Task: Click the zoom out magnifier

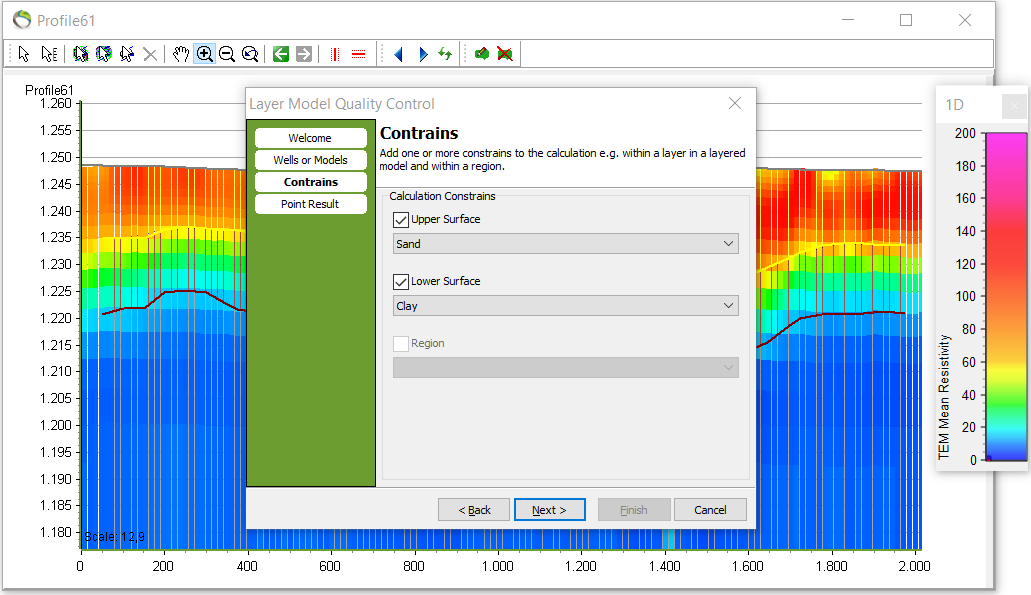Action: coord(227,54)
